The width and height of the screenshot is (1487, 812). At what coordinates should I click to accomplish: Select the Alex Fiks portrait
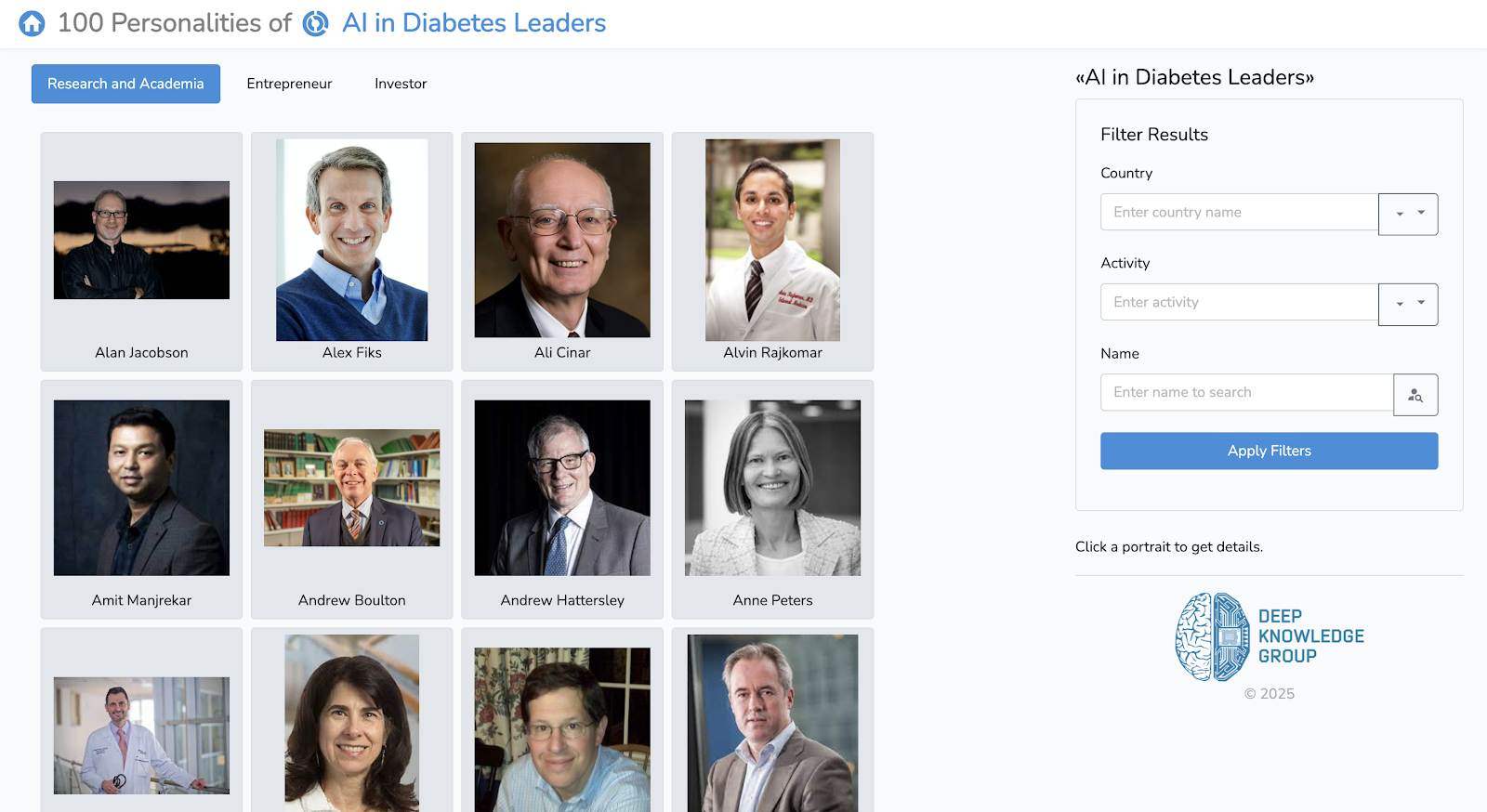pyautogui.click(x=351, y=241)
